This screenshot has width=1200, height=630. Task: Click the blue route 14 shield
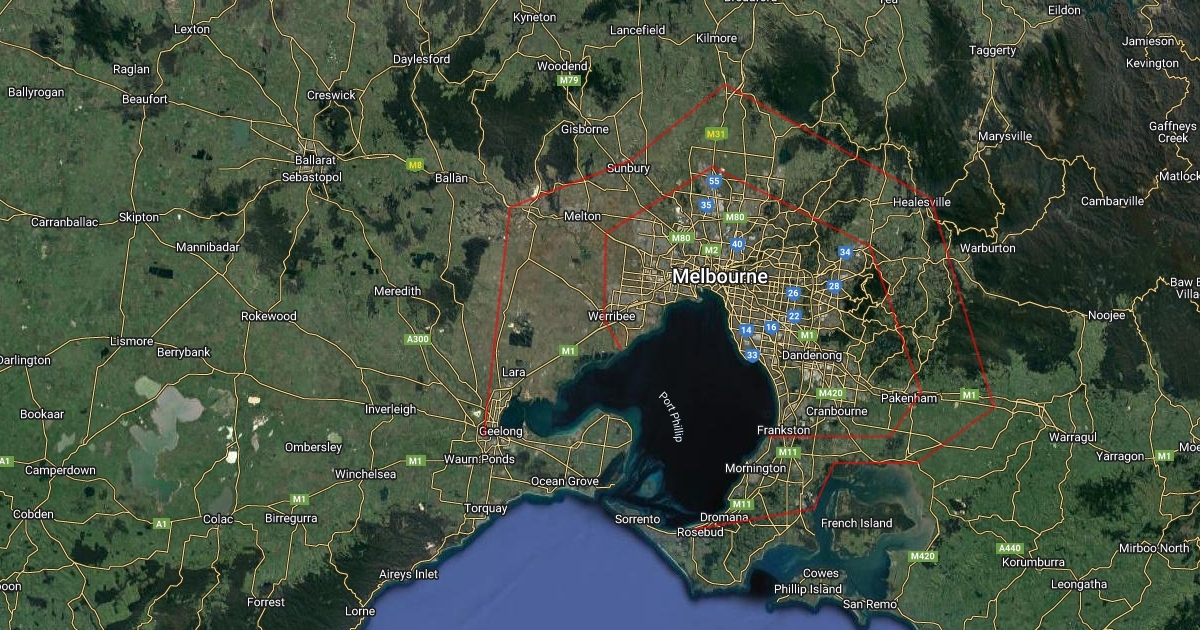pos(746,330)
